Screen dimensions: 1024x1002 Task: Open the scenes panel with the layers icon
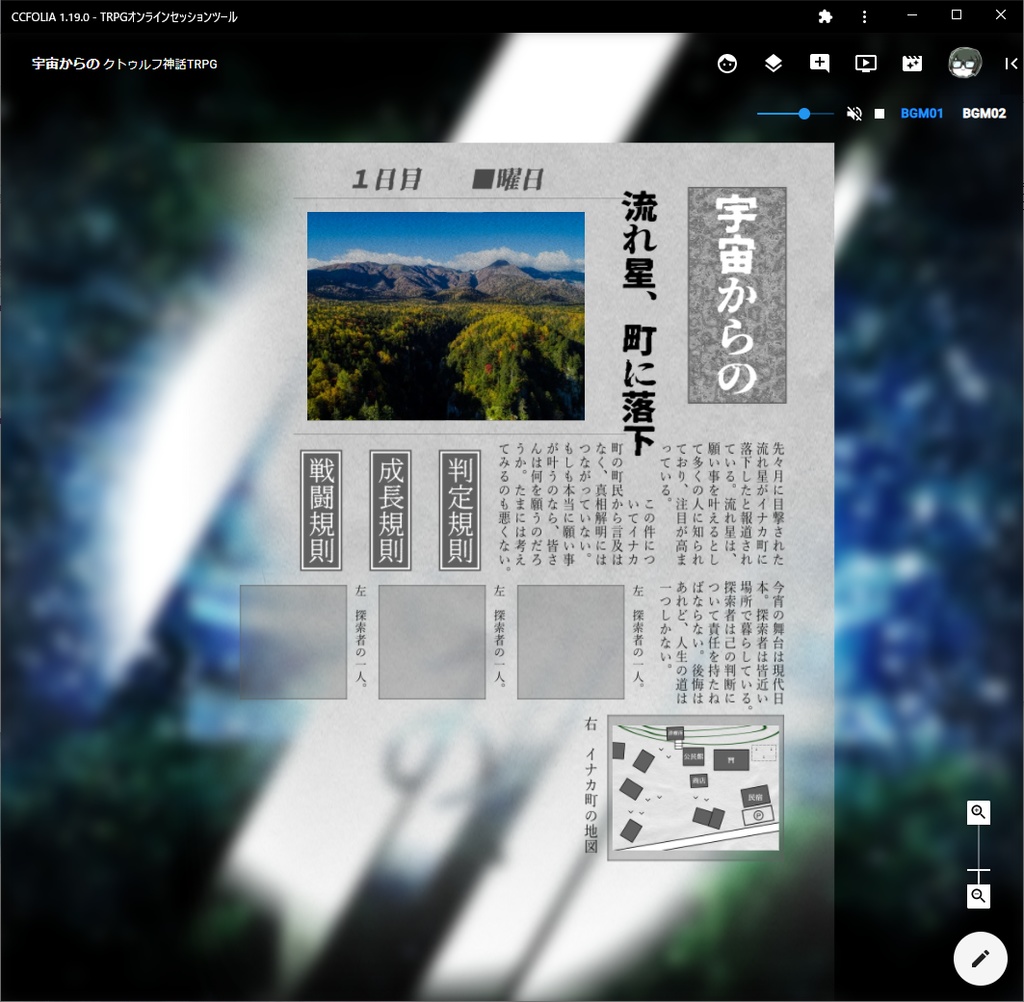click(773, 63)
